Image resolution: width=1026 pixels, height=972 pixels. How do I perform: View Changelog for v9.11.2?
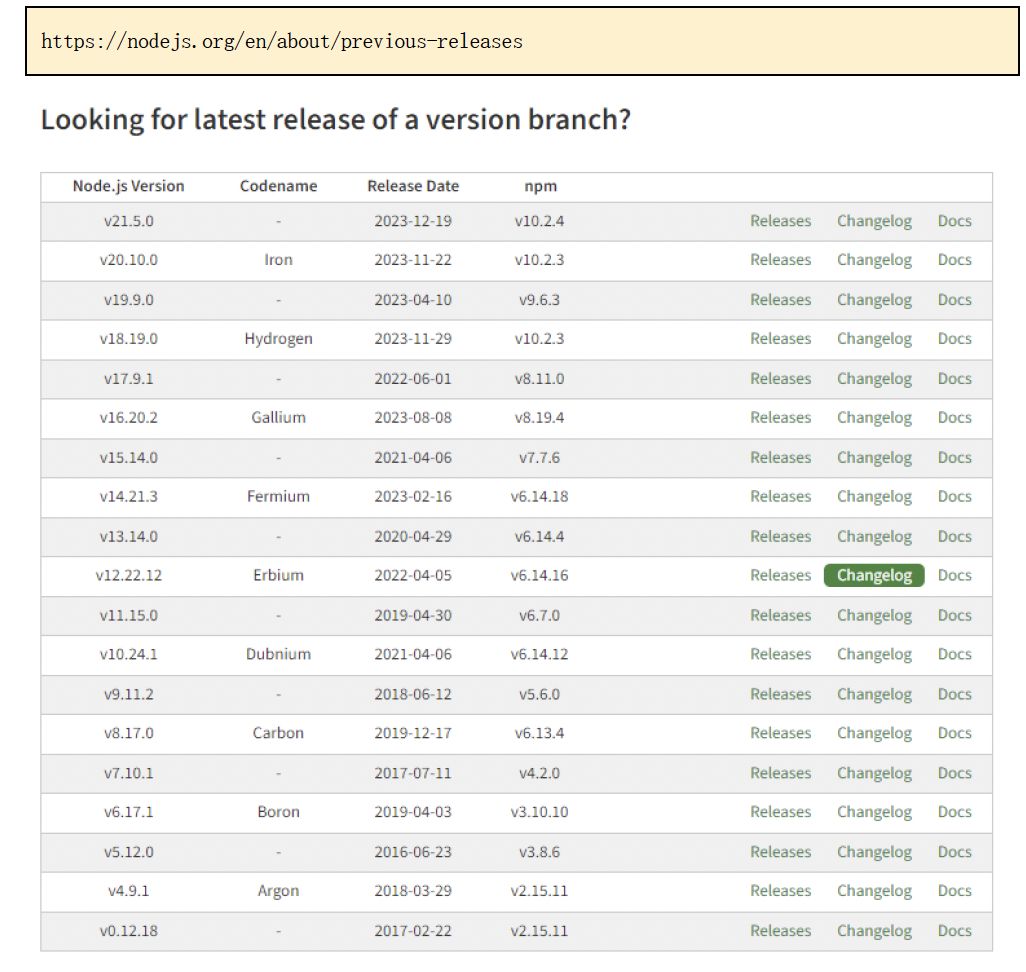(874, 694)
